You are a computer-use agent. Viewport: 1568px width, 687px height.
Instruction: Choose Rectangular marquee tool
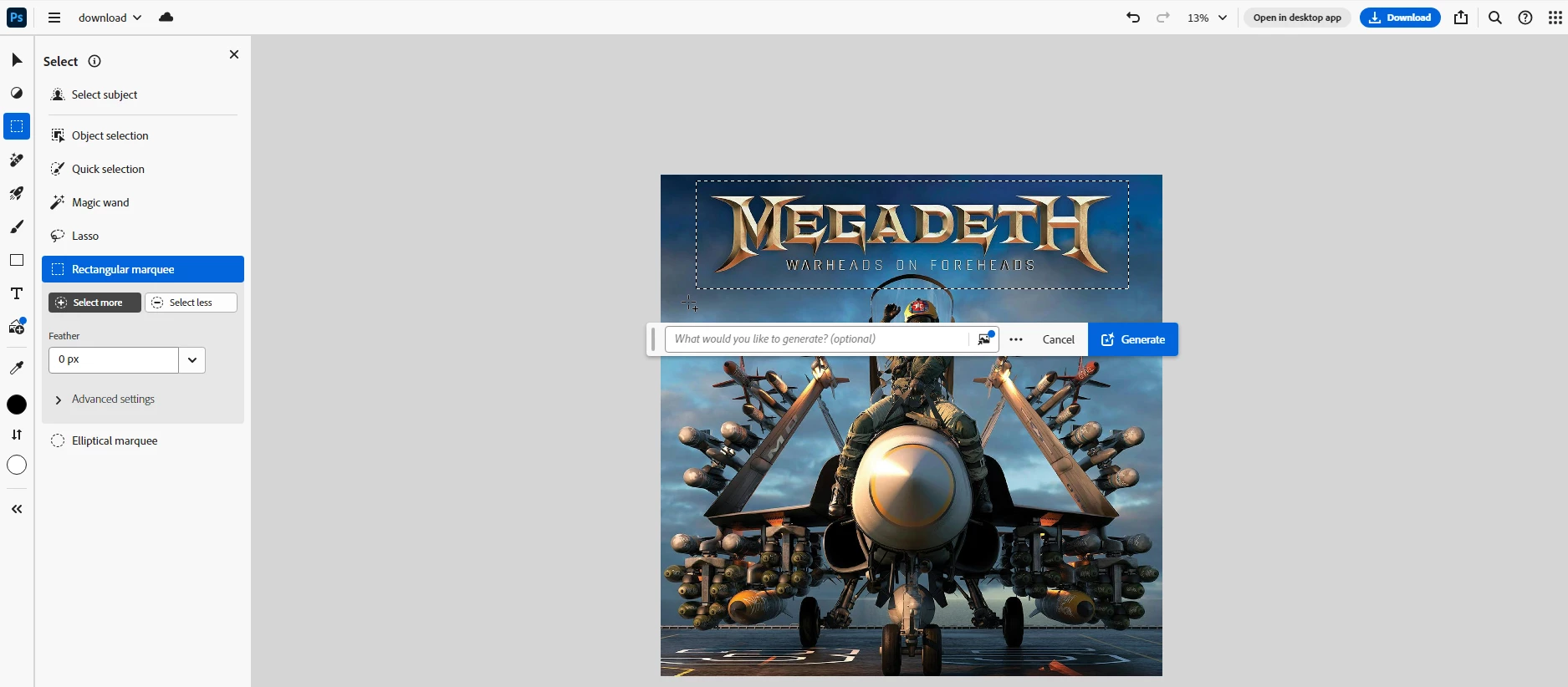(x=143, y=269)
